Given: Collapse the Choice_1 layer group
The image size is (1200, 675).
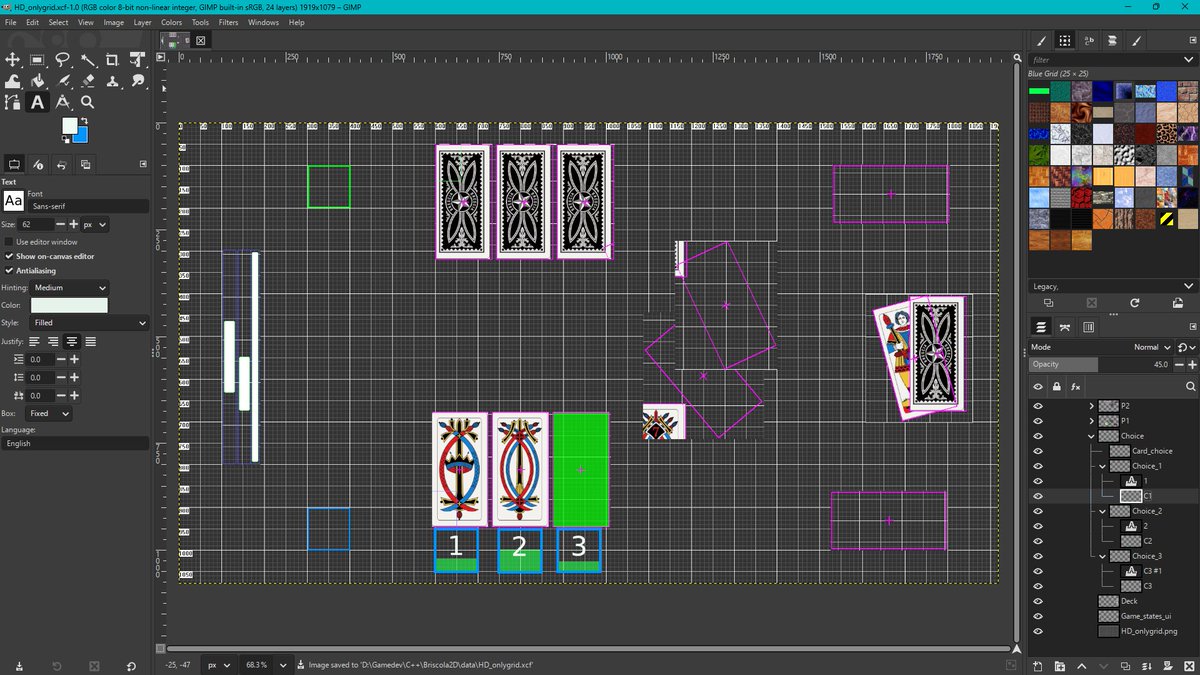Looking at the screenshot, I should [1103, 466].
